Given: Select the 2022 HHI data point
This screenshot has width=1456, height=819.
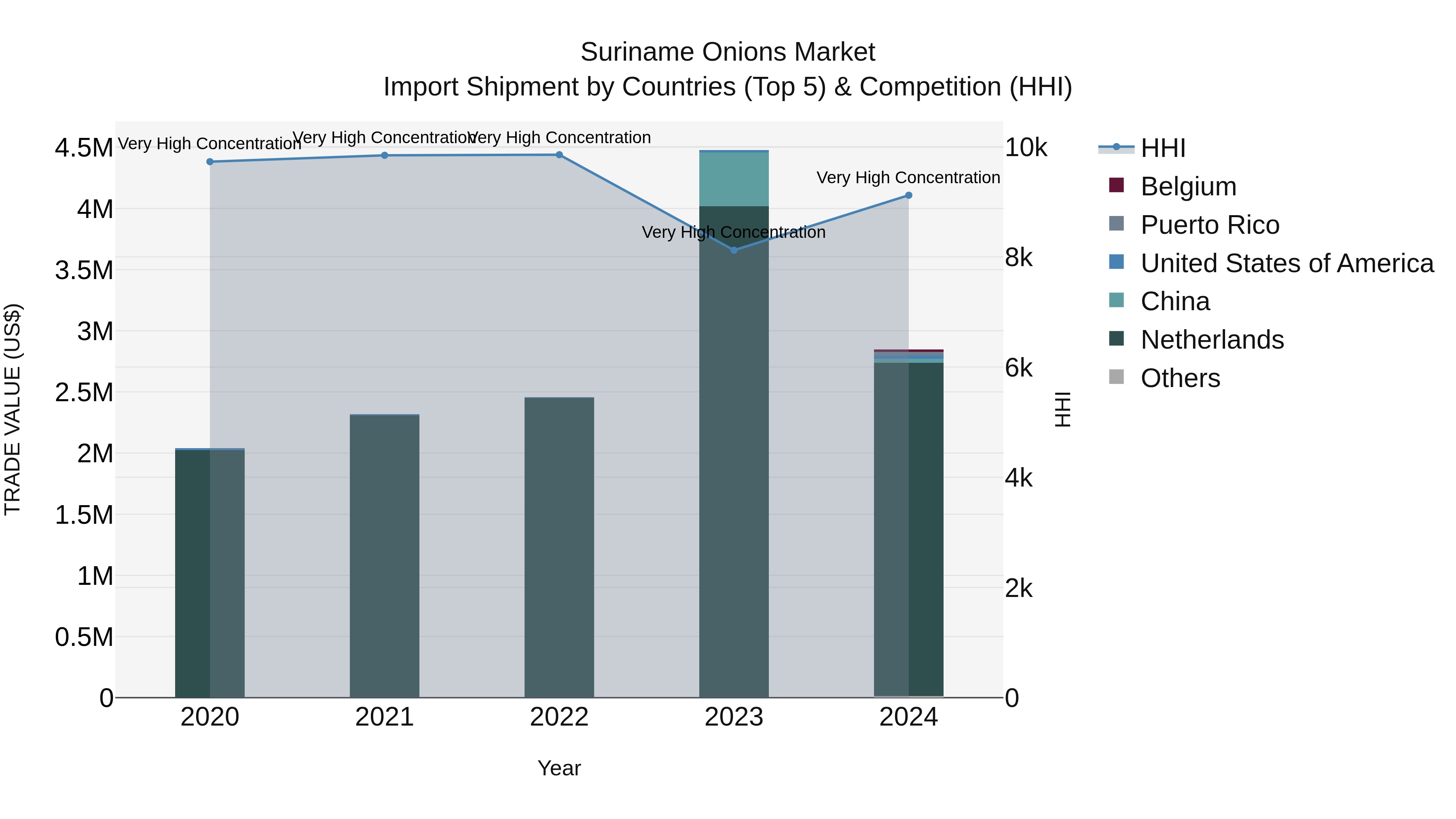Looking at the screenshot, I should (x=559, y=155).
